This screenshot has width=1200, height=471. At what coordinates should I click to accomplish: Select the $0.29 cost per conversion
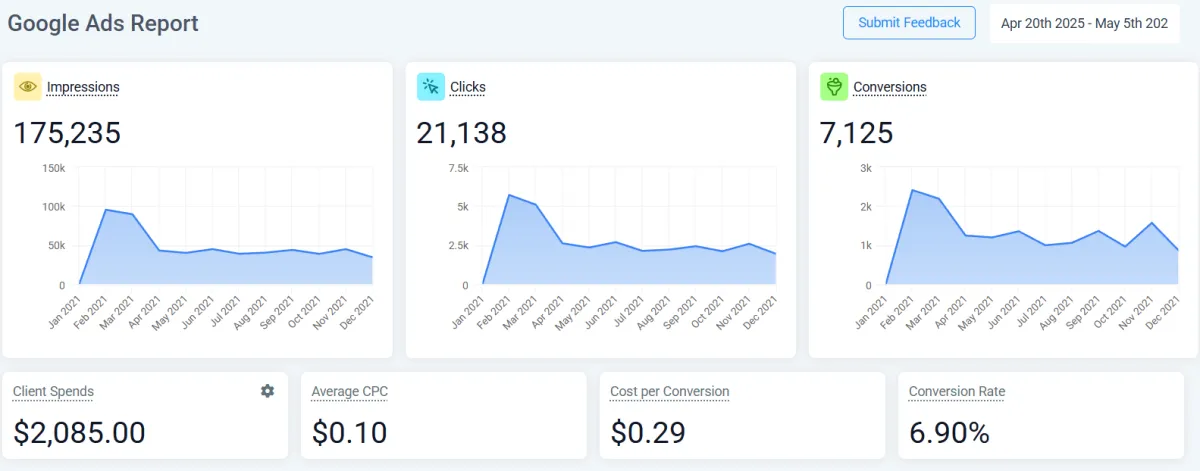648,432
